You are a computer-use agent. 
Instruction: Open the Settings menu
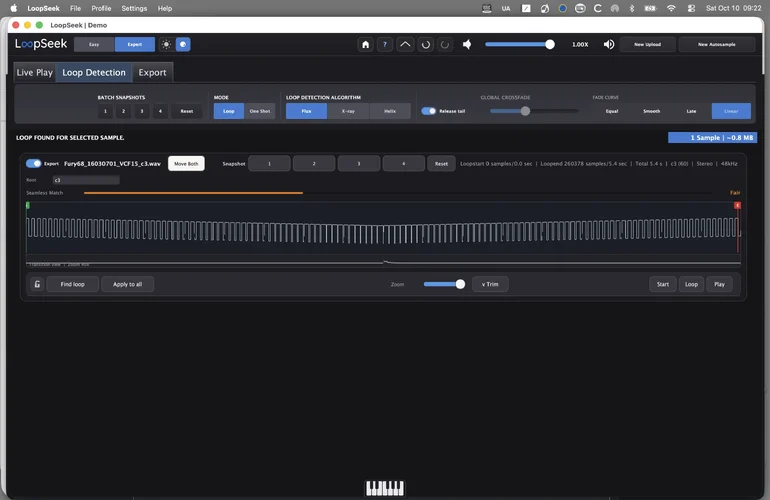pyautogui.click(x=134, y=8)
